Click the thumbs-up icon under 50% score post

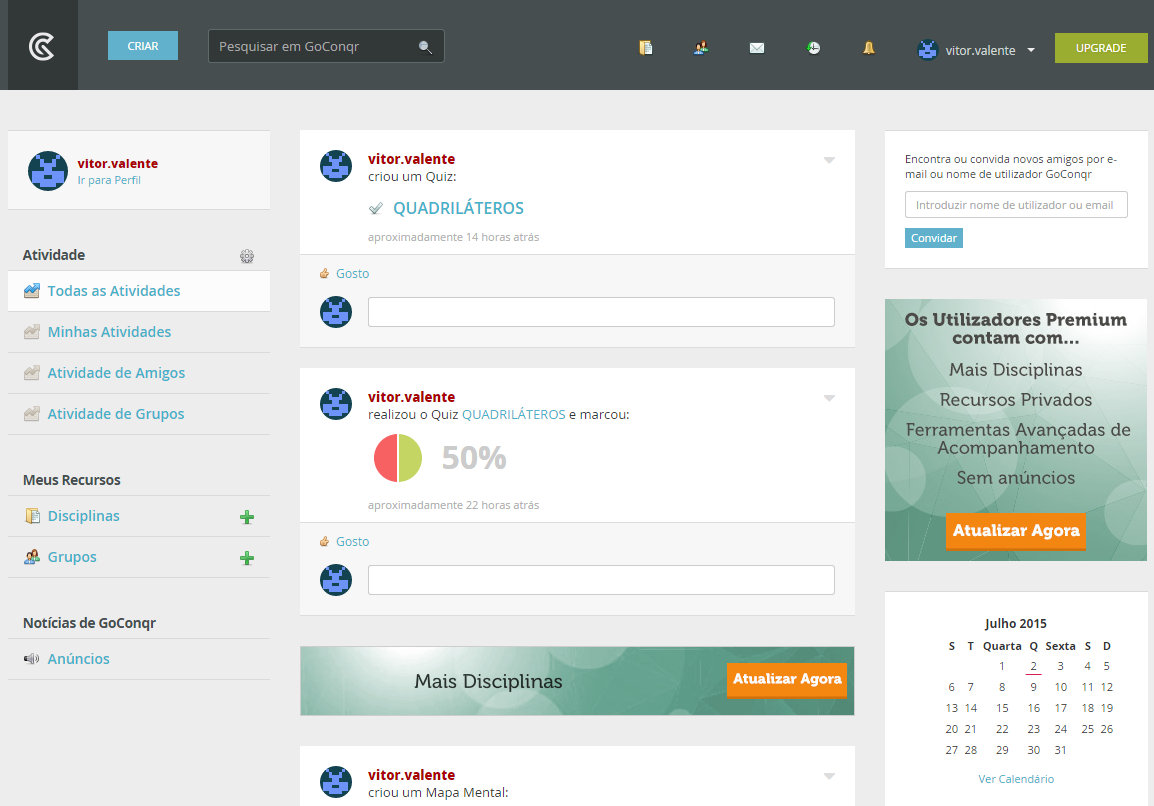(x=324, y=541)
